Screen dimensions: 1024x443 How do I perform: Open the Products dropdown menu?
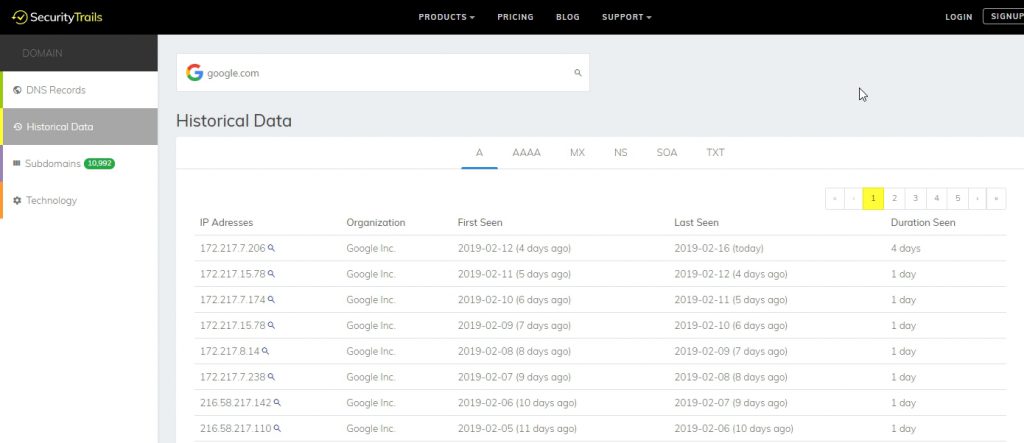click(x=447, y=17)
